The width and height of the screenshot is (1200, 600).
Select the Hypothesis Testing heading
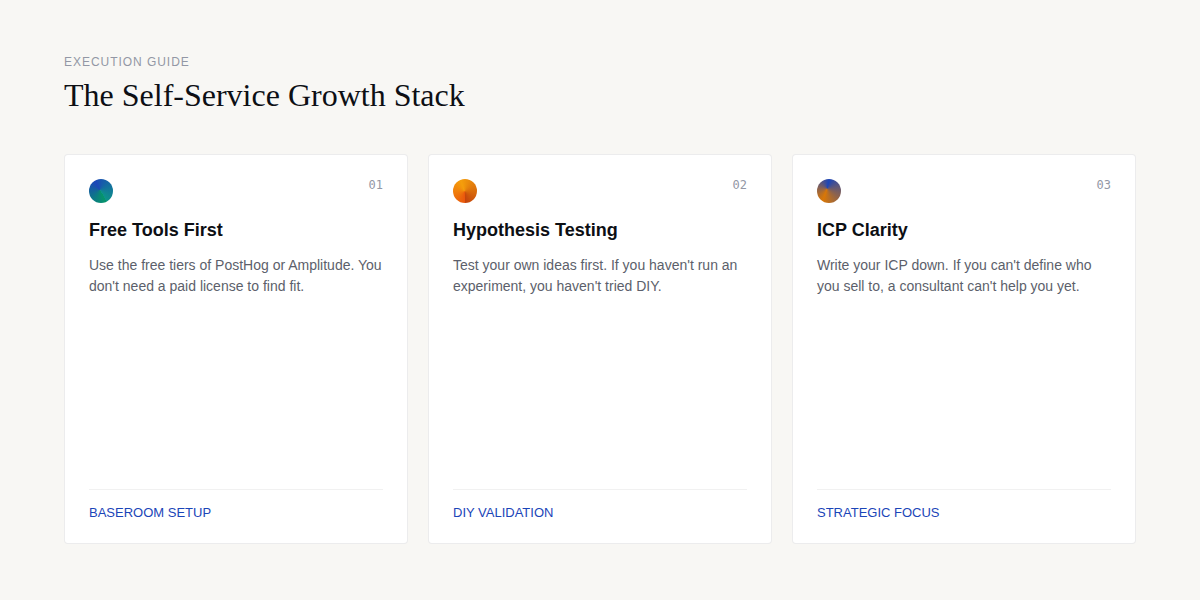pos(535,230)
